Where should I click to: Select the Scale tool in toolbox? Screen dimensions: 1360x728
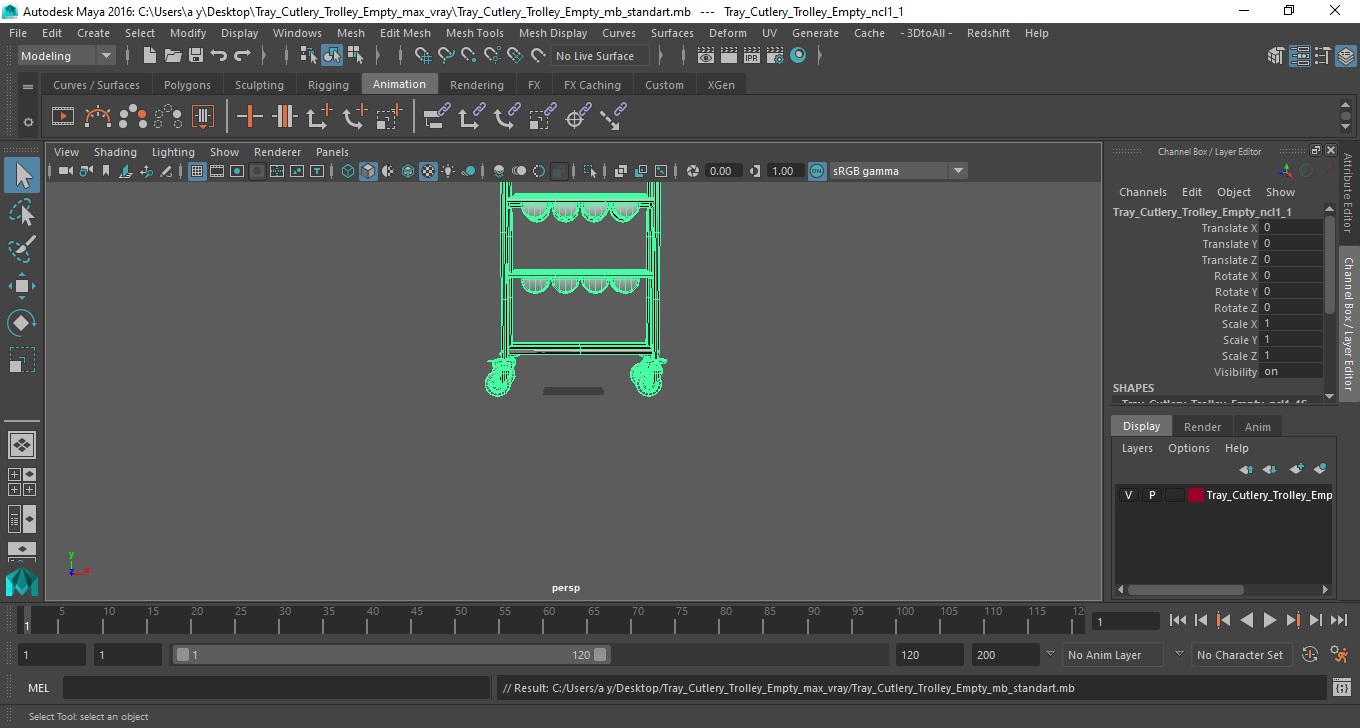pyautogui.click(x=22, y=359)
